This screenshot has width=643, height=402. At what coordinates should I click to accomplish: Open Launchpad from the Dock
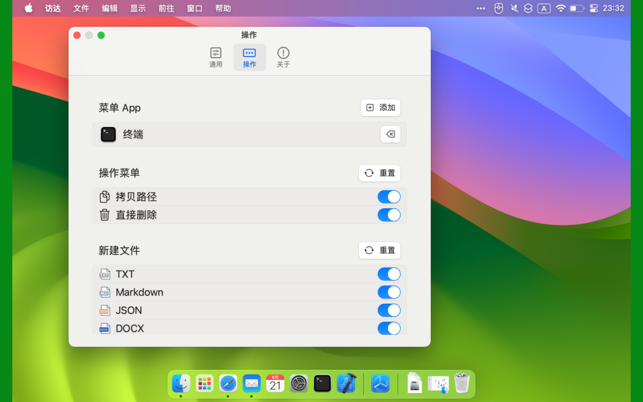click(x=204, y=384)
